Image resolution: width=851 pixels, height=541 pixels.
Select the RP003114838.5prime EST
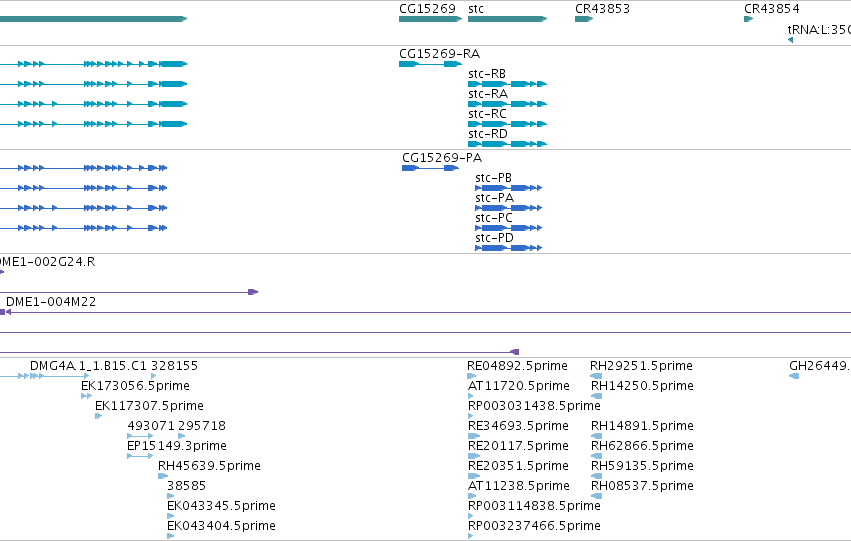(470, 516)
